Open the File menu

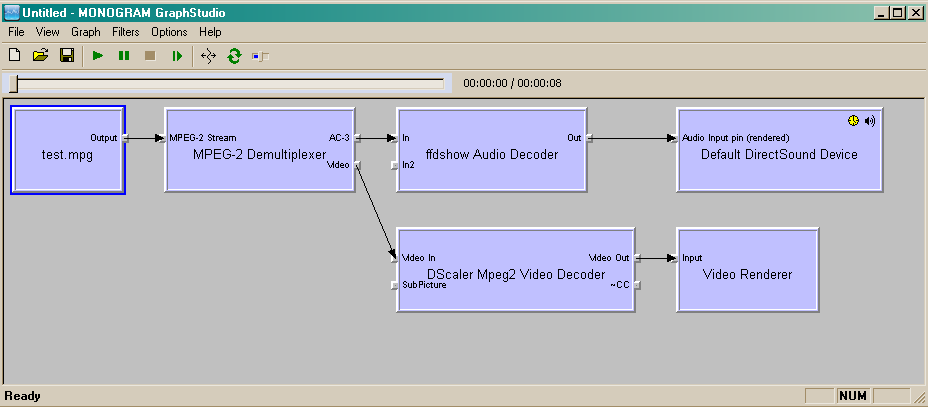pos(17,32)
